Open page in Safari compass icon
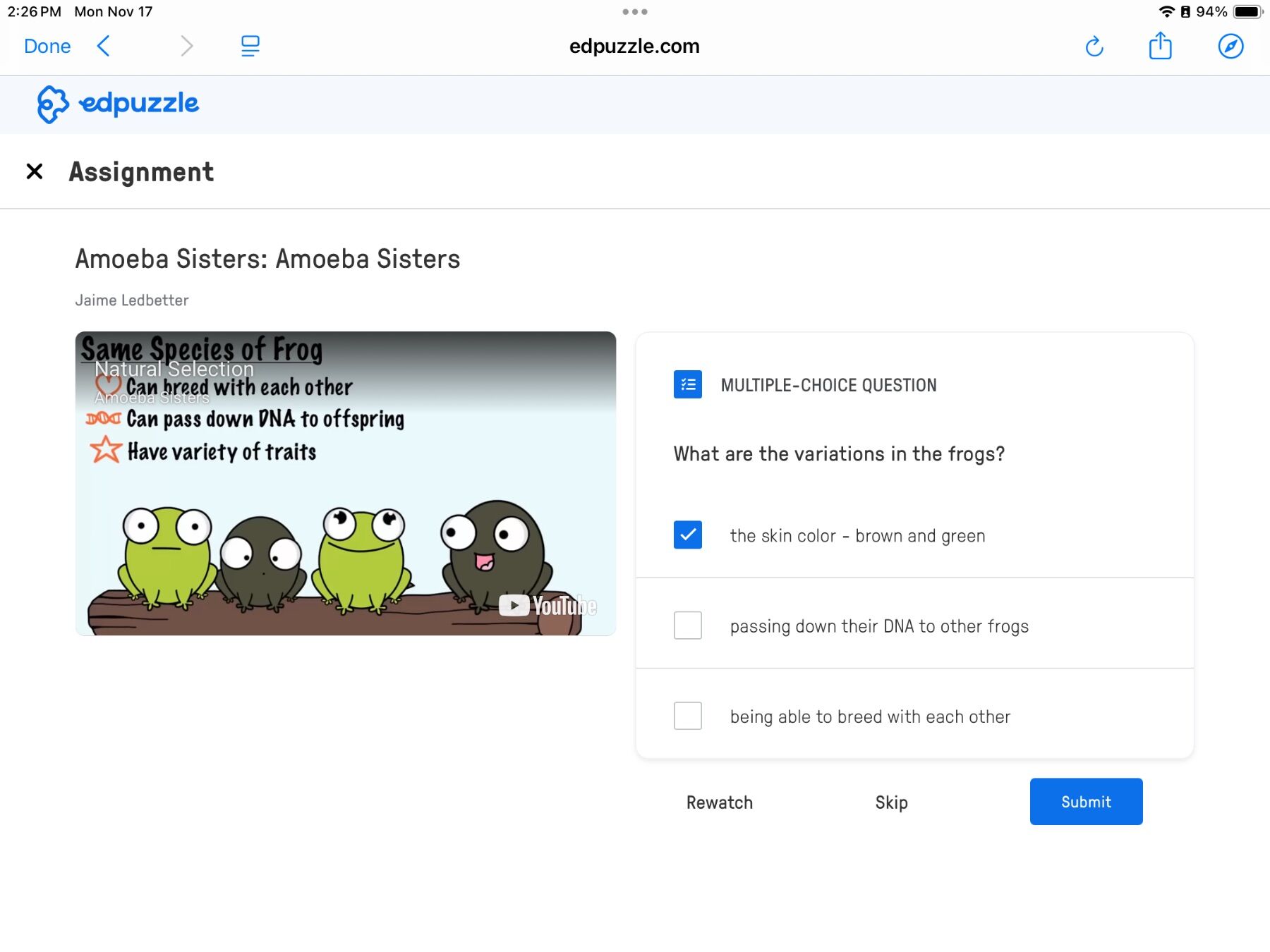This screenshot has width=1270, height=952. (1230, 47)
